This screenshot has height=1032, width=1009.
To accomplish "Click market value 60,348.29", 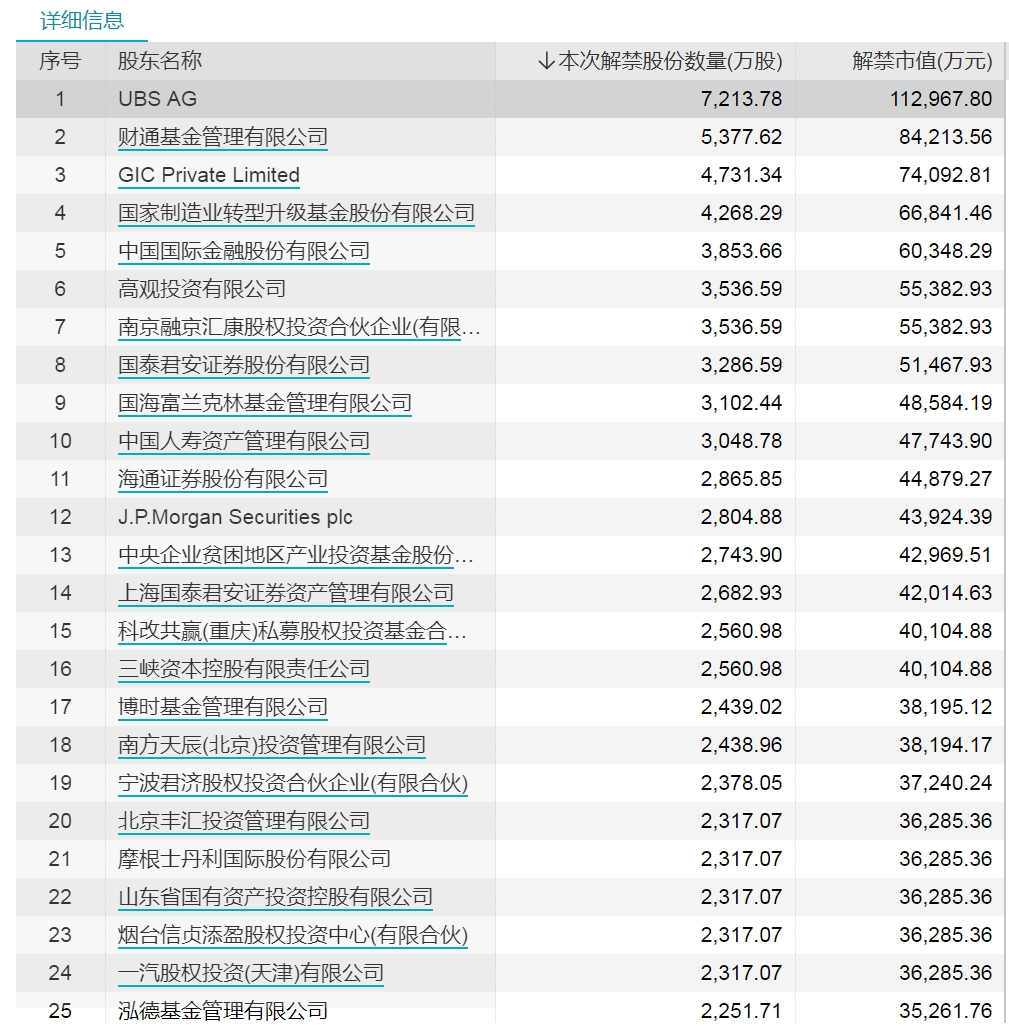I will [945, 251].
